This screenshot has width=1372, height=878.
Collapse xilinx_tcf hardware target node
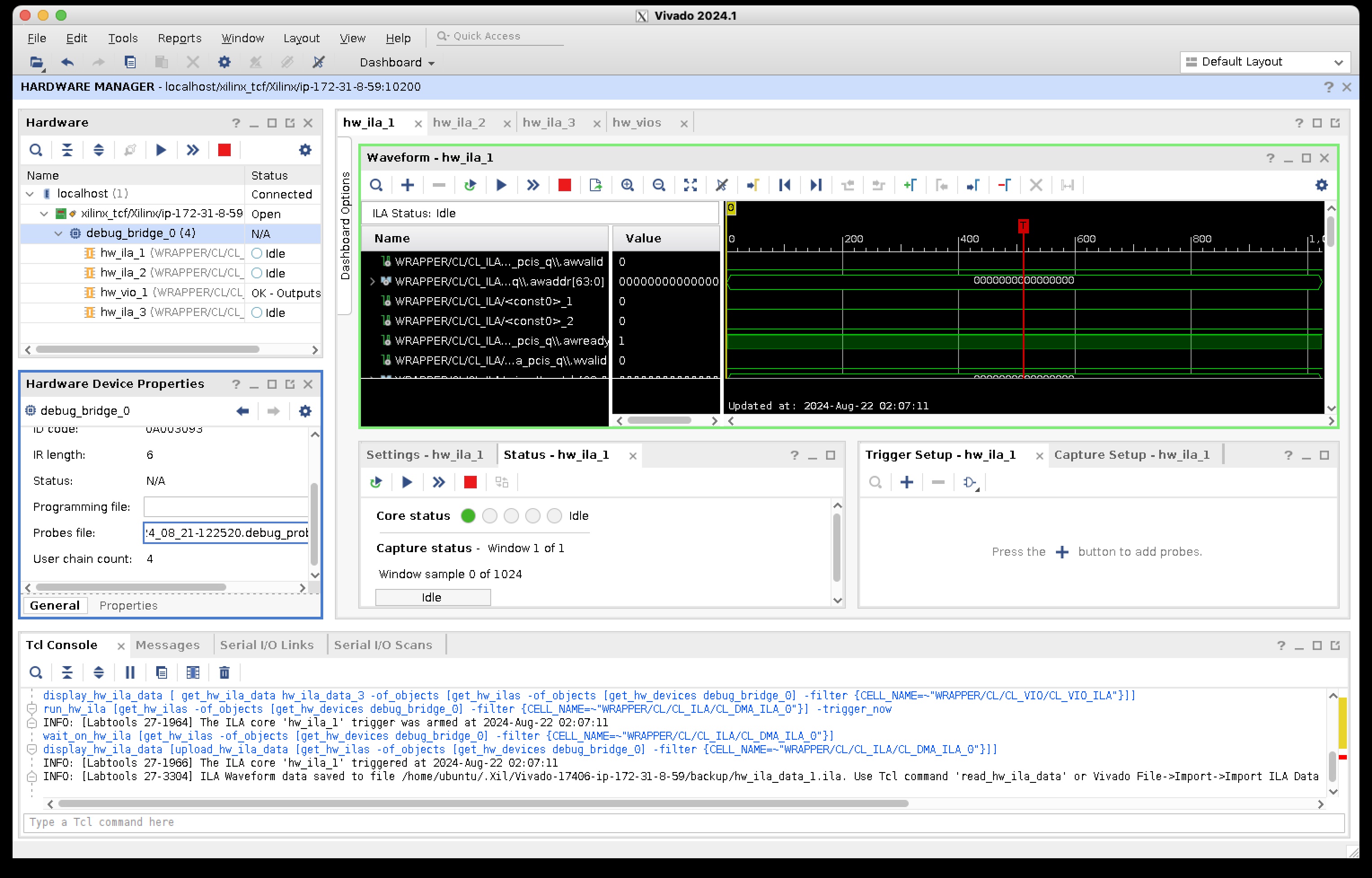coord(44,214)
